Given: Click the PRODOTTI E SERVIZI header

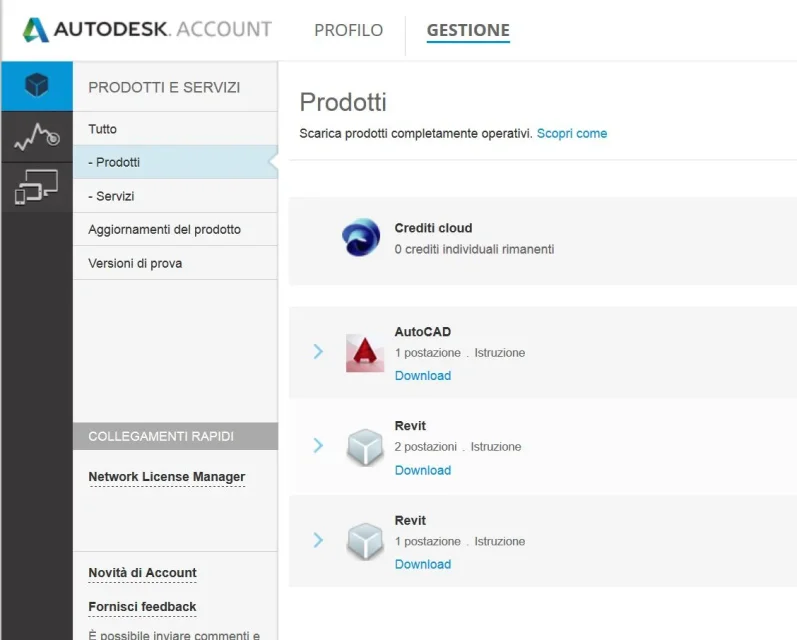Looking at the screenshot, I should 164,87.
